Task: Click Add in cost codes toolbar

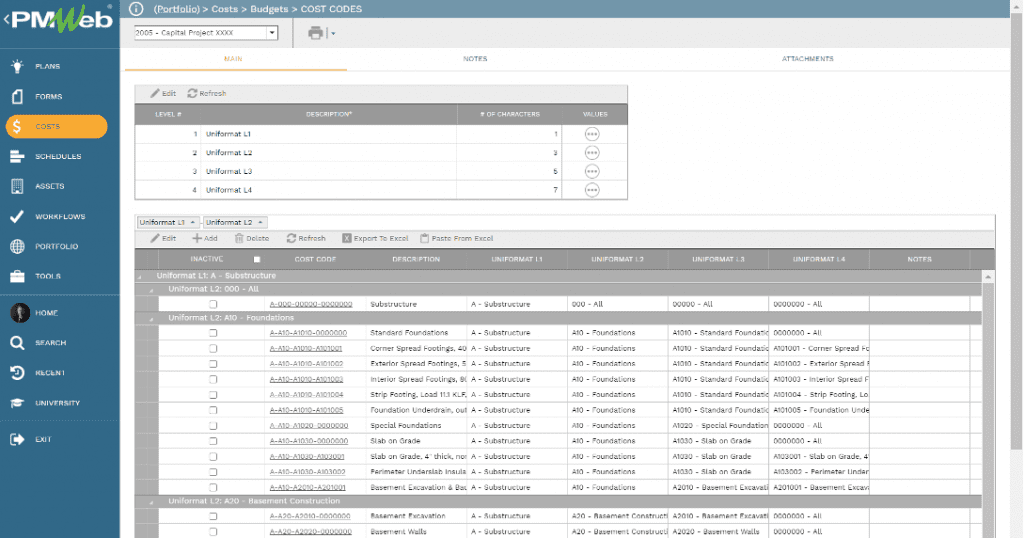Action: coord(205,238)
